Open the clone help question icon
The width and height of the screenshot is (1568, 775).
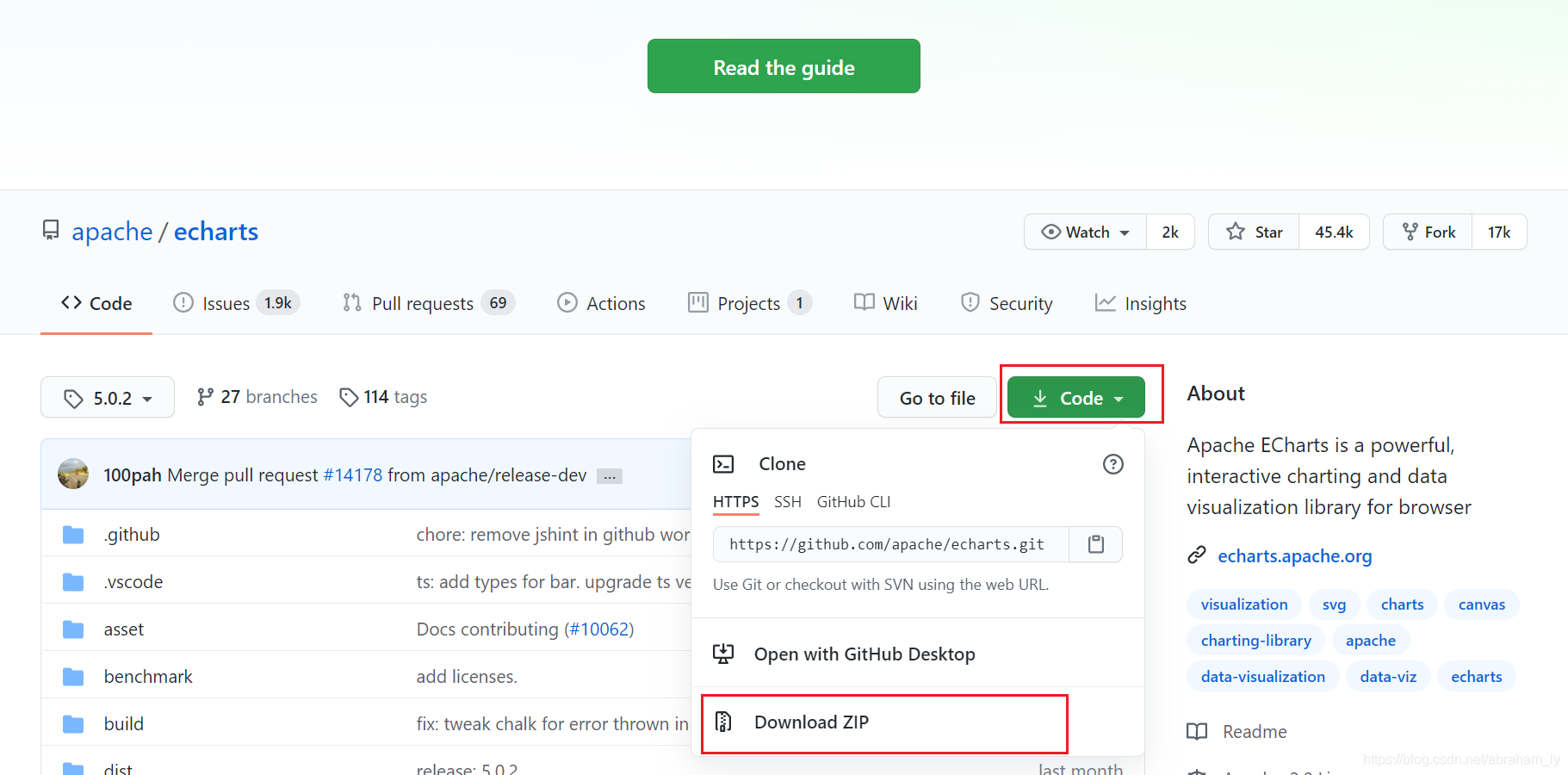coord(1112,464)
